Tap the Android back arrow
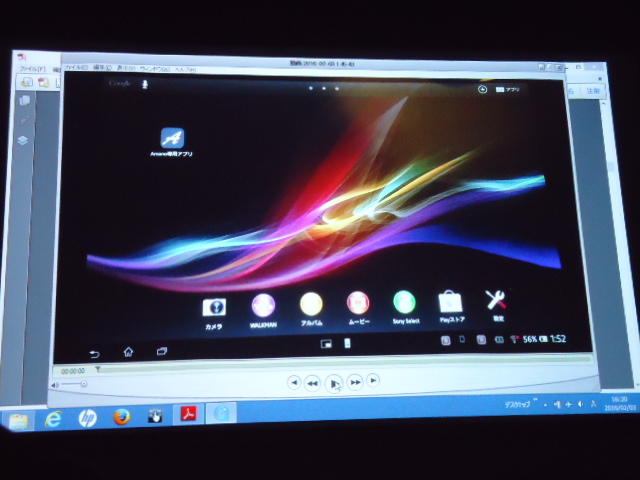640x480 pixels. pos(94,354)
